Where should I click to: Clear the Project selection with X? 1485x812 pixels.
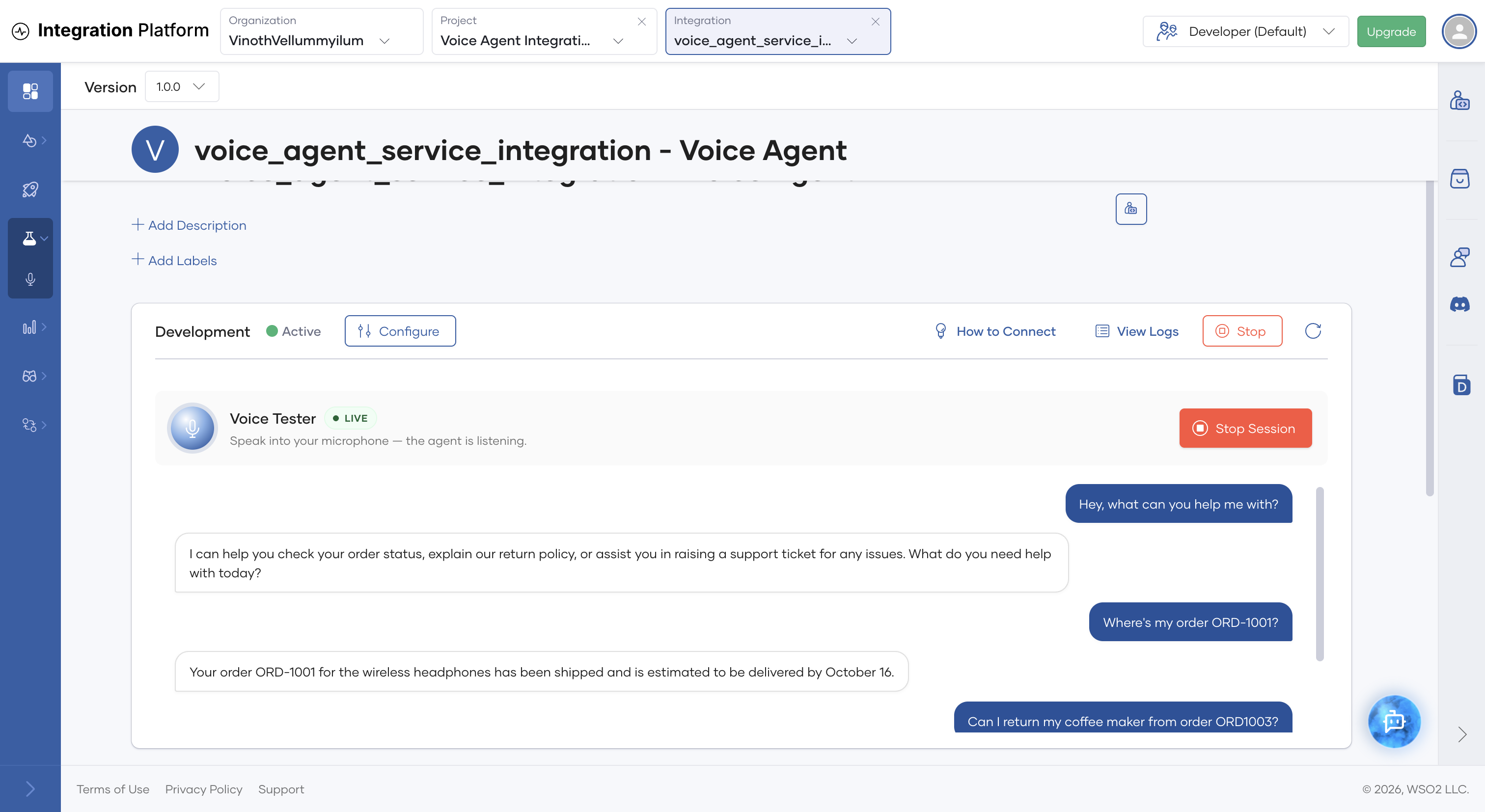pos(642,21)
